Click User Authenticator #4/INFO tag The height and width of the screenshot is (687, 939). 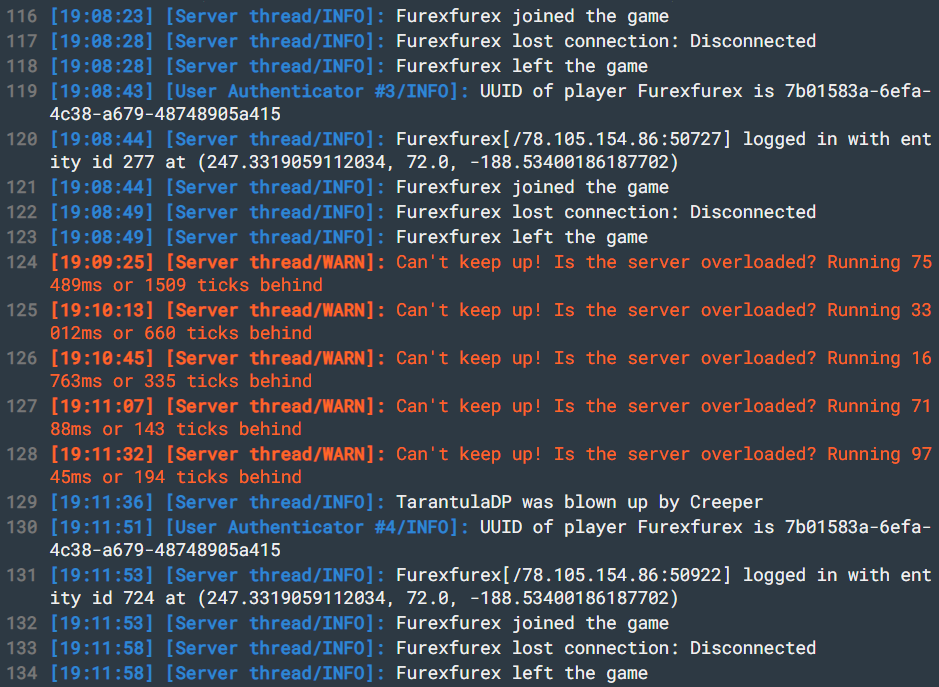(x=317, y=527)
